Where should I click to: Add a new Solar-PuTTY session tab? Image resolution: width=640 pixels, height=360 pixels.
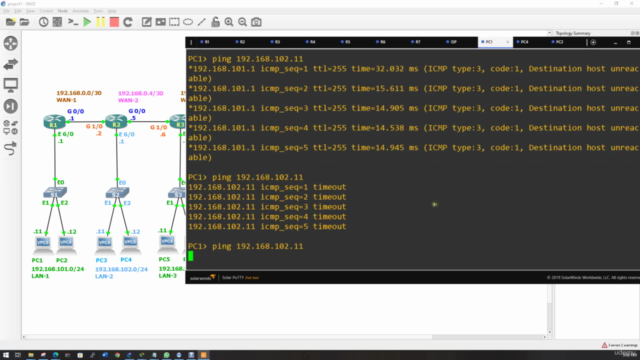pyautogui.click(x=593, y=42)
